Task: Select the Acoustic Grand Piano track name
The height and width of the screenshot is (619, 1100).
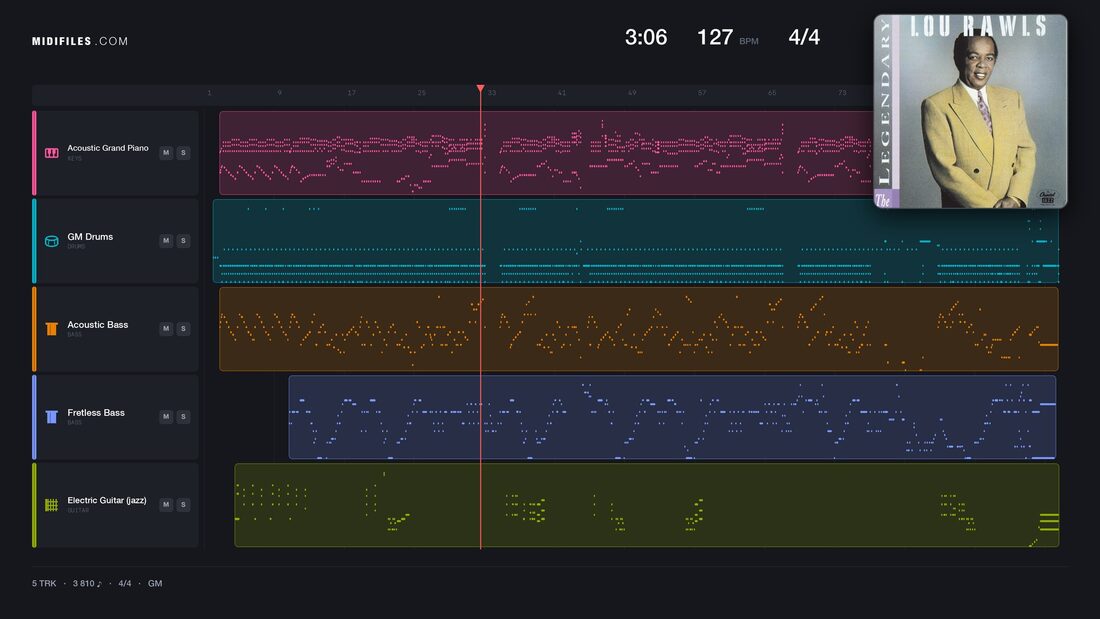Action: pyautogui.click(x=108, y=148)
